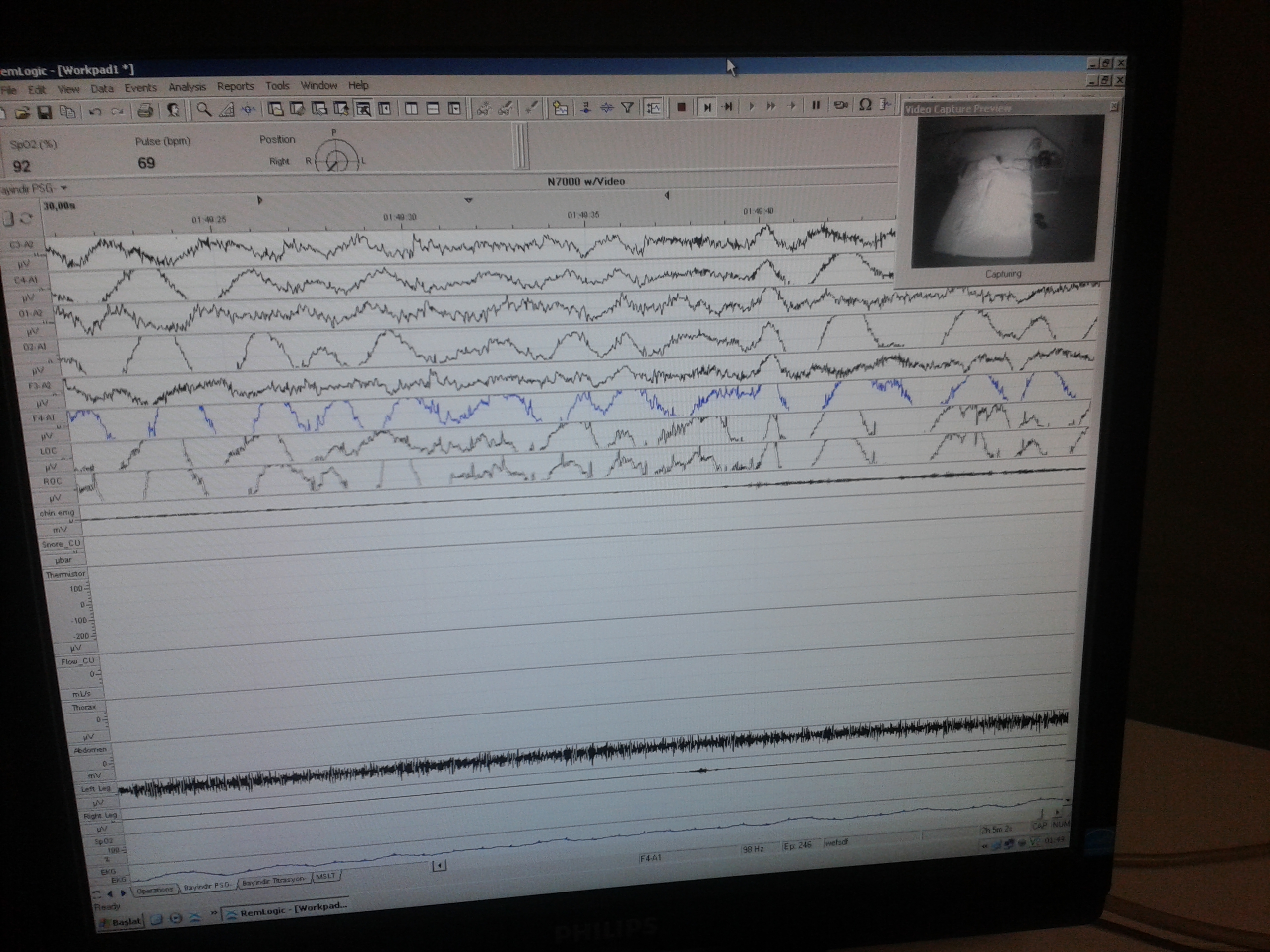This screenshot has width=1270, height=952.
Task: Click the C3-A2 channel label
Action: [22, 245]
